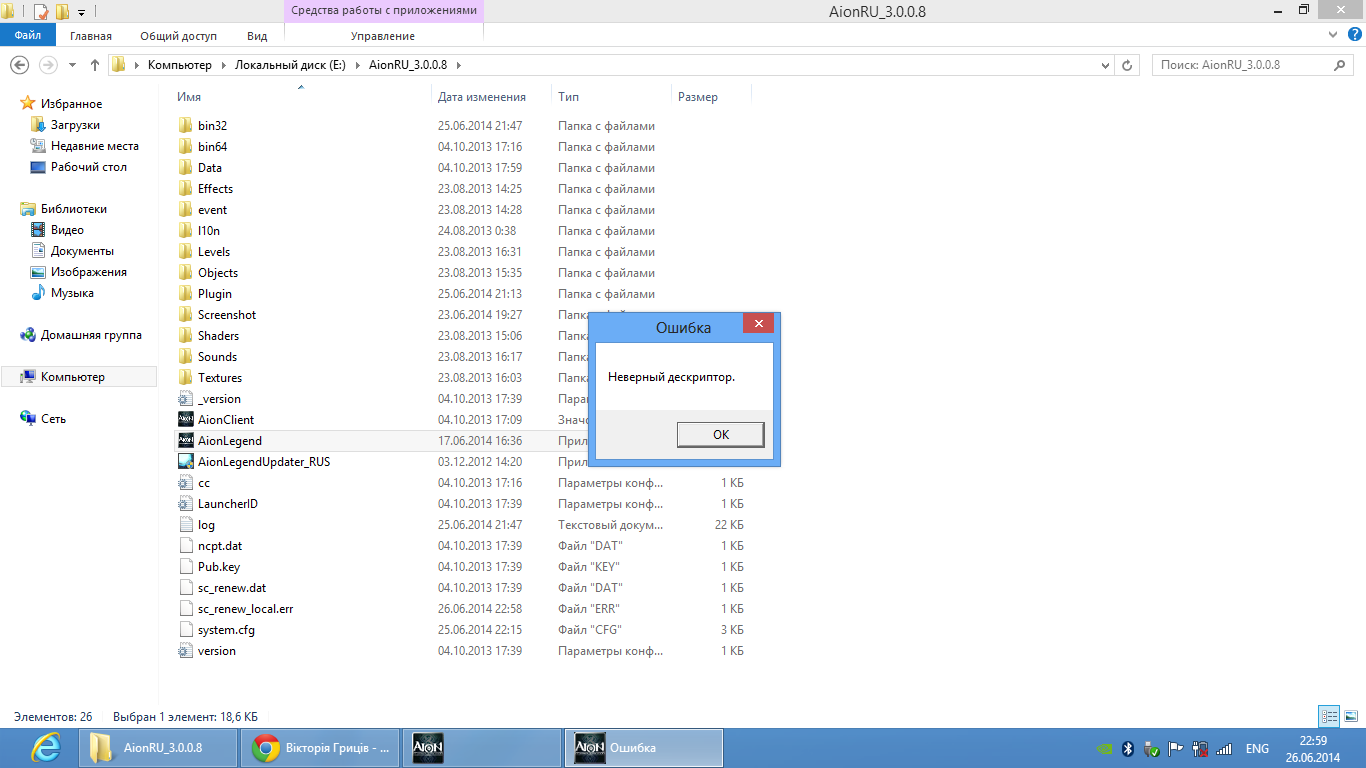This screenshot has width=1366, height=768.
Task: Open the Изображения library
Action: click(89, 272)
